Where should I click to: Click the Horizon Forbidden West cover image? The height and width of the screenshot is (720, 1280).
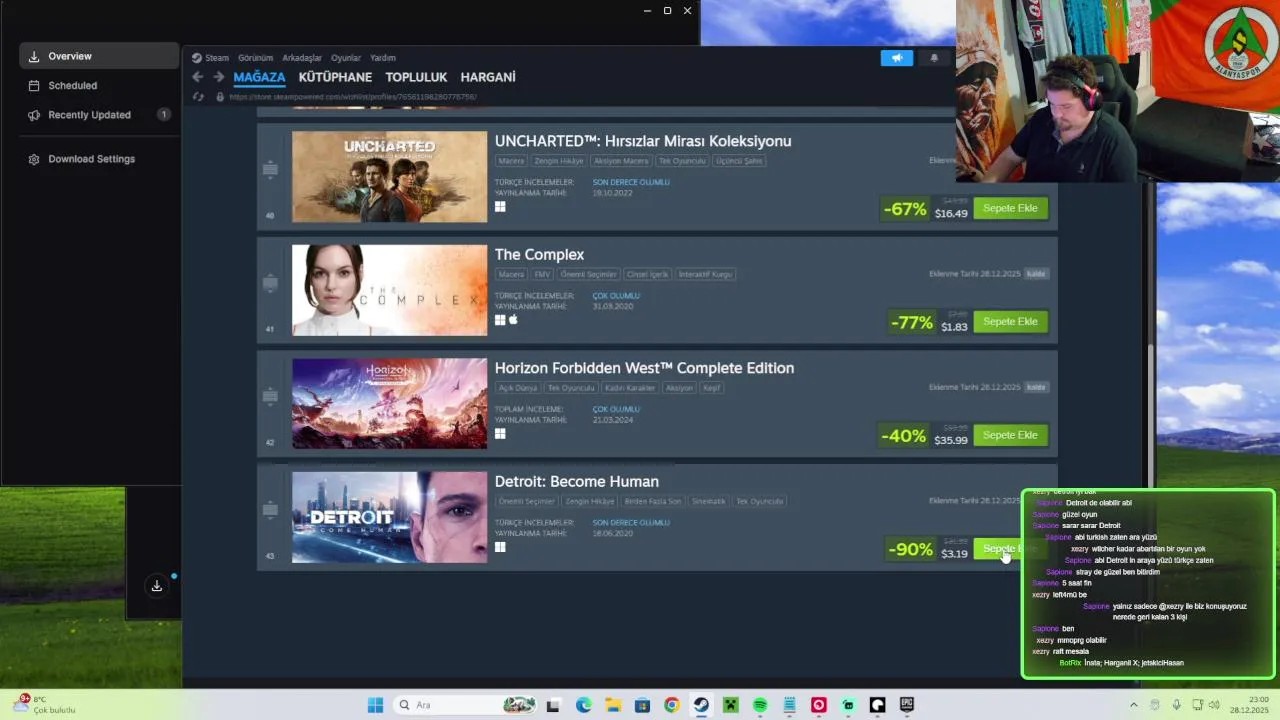point(389,403)
